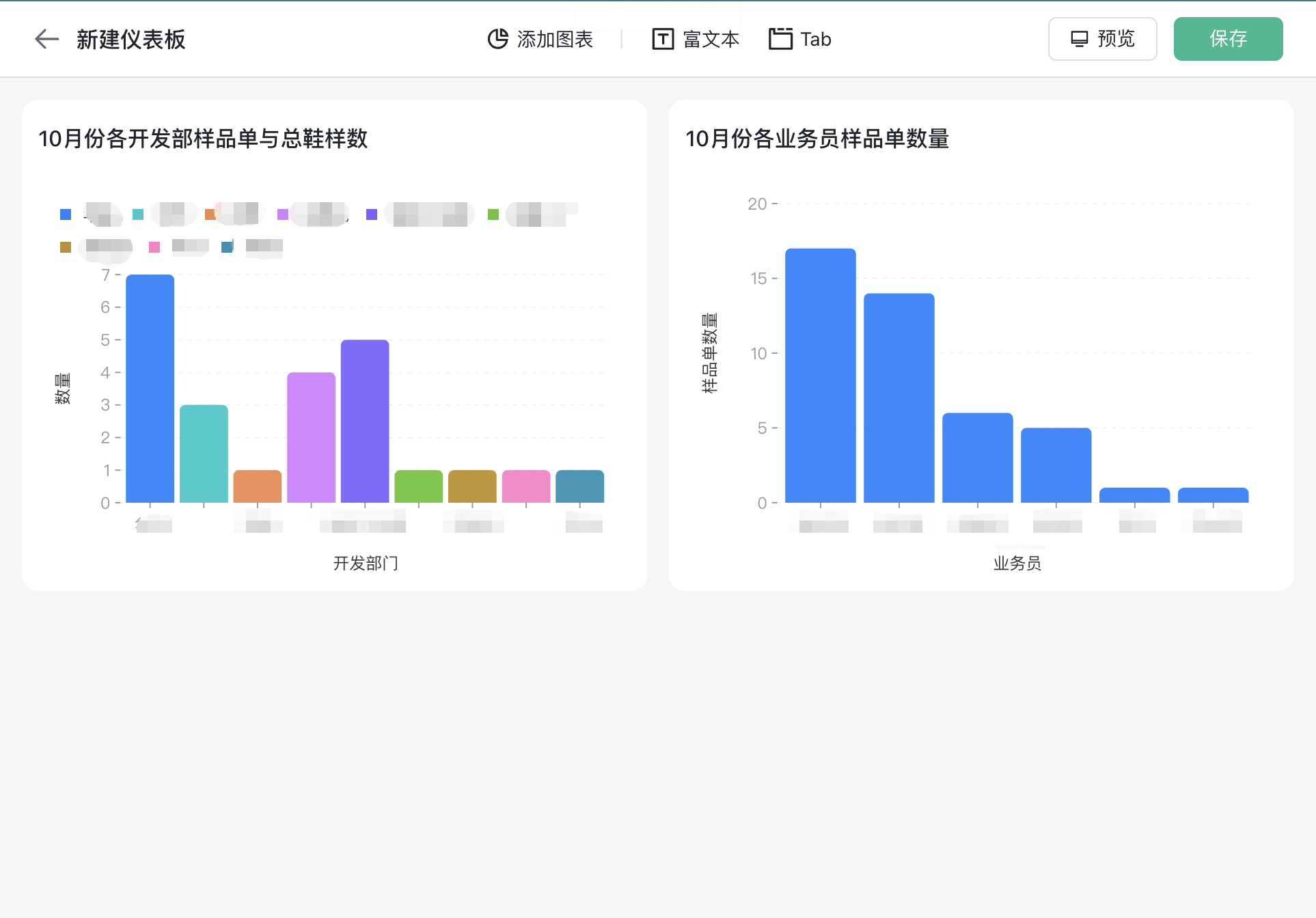
Task: Click the purple bar in left chart
Action: pyautogui.click(x=365, y=420)
